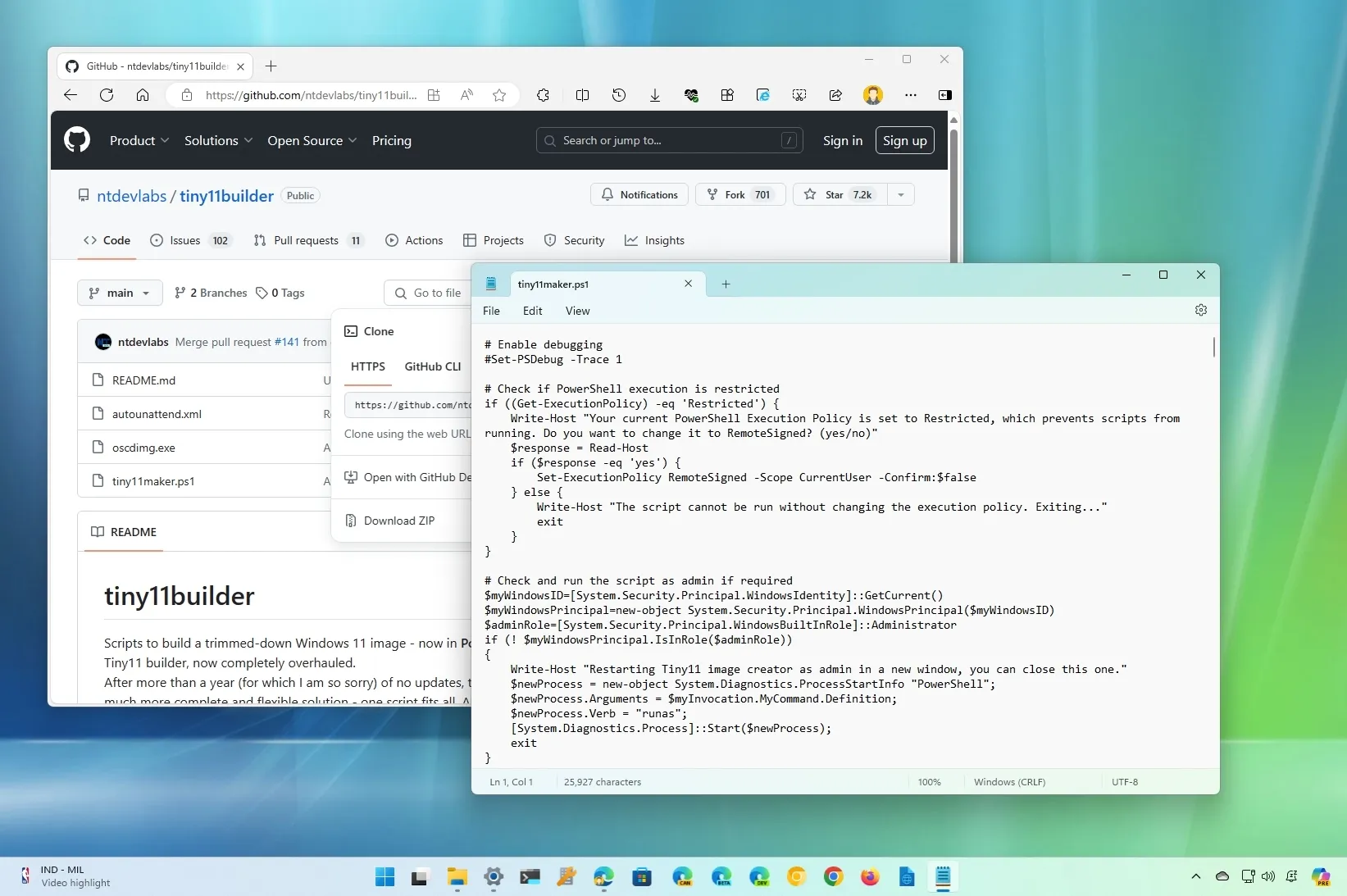Fork the repository button
This screenshot has height=896, width=1347.
(740, 194)
